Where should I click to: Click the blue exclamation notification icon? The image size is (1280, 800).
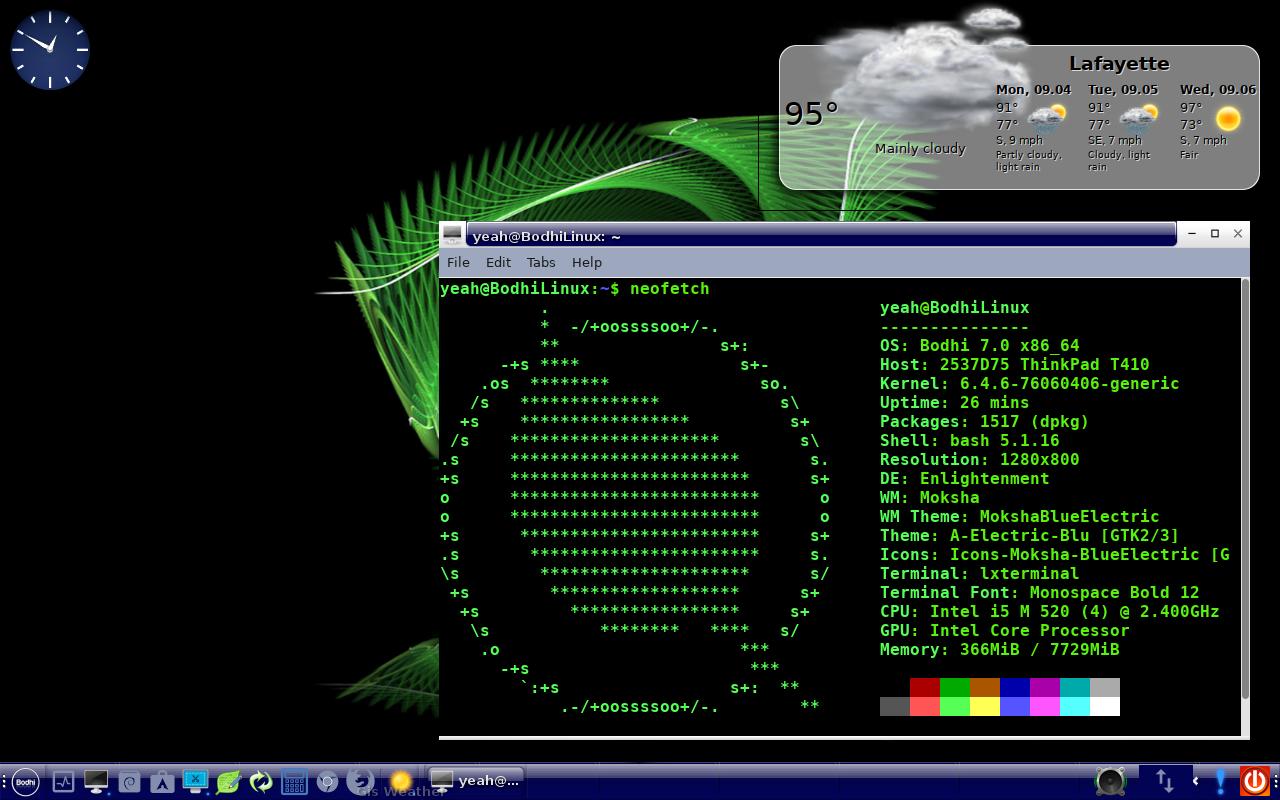click(x=1221, y=780)
